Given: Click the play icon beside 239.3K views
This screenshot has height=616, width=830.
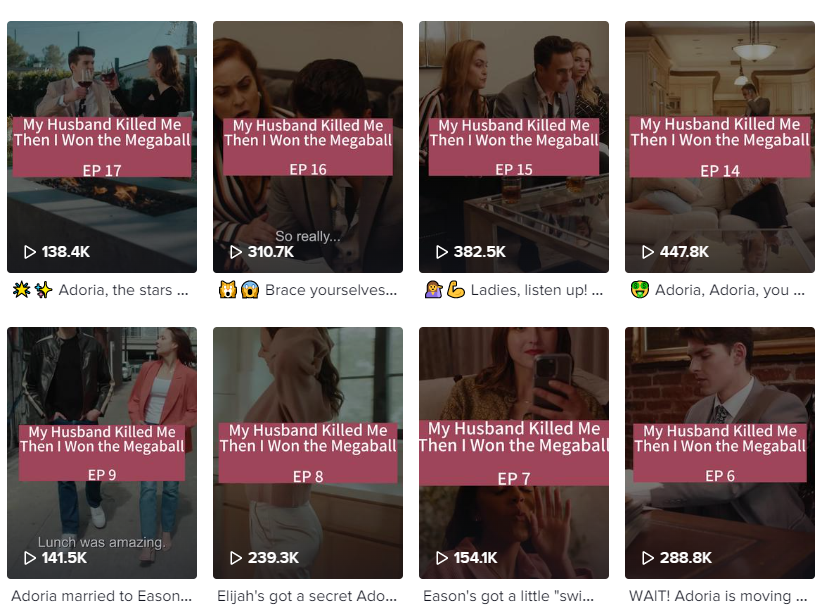Looking at the screenshot, I should point(236,558).
